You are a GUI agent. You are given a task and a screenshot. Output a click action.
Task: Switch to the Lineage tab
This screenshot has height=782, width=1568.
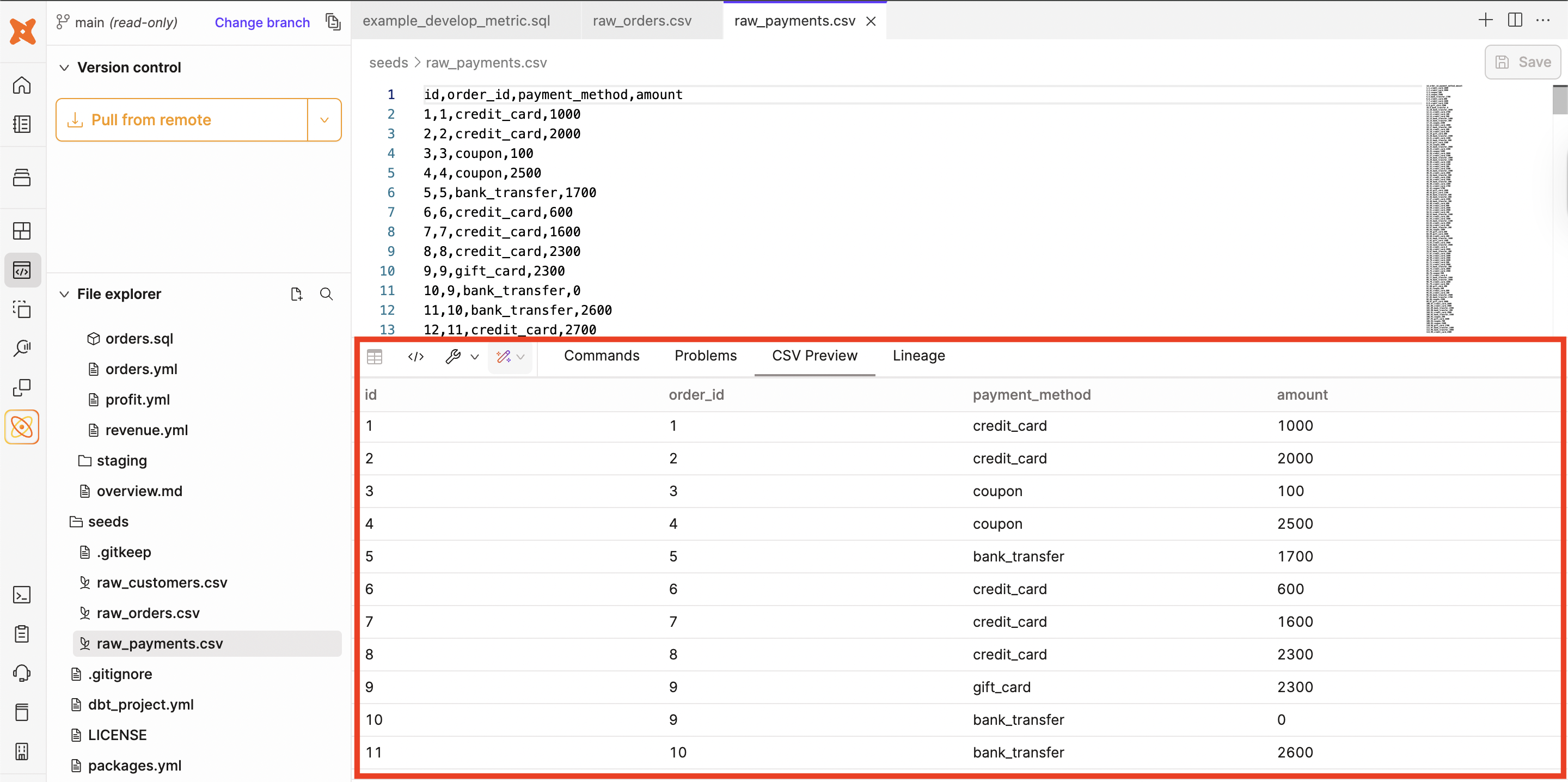918,356
